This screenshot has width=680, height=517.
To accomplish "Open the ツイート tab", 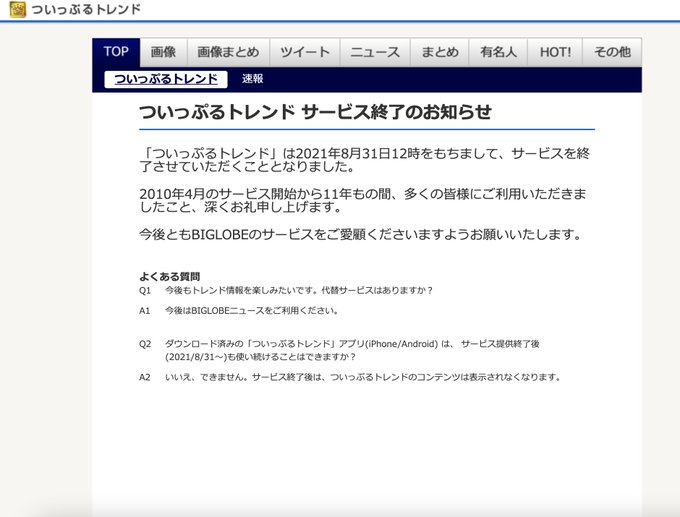I will pyautogui.click(x=305, y=52).
